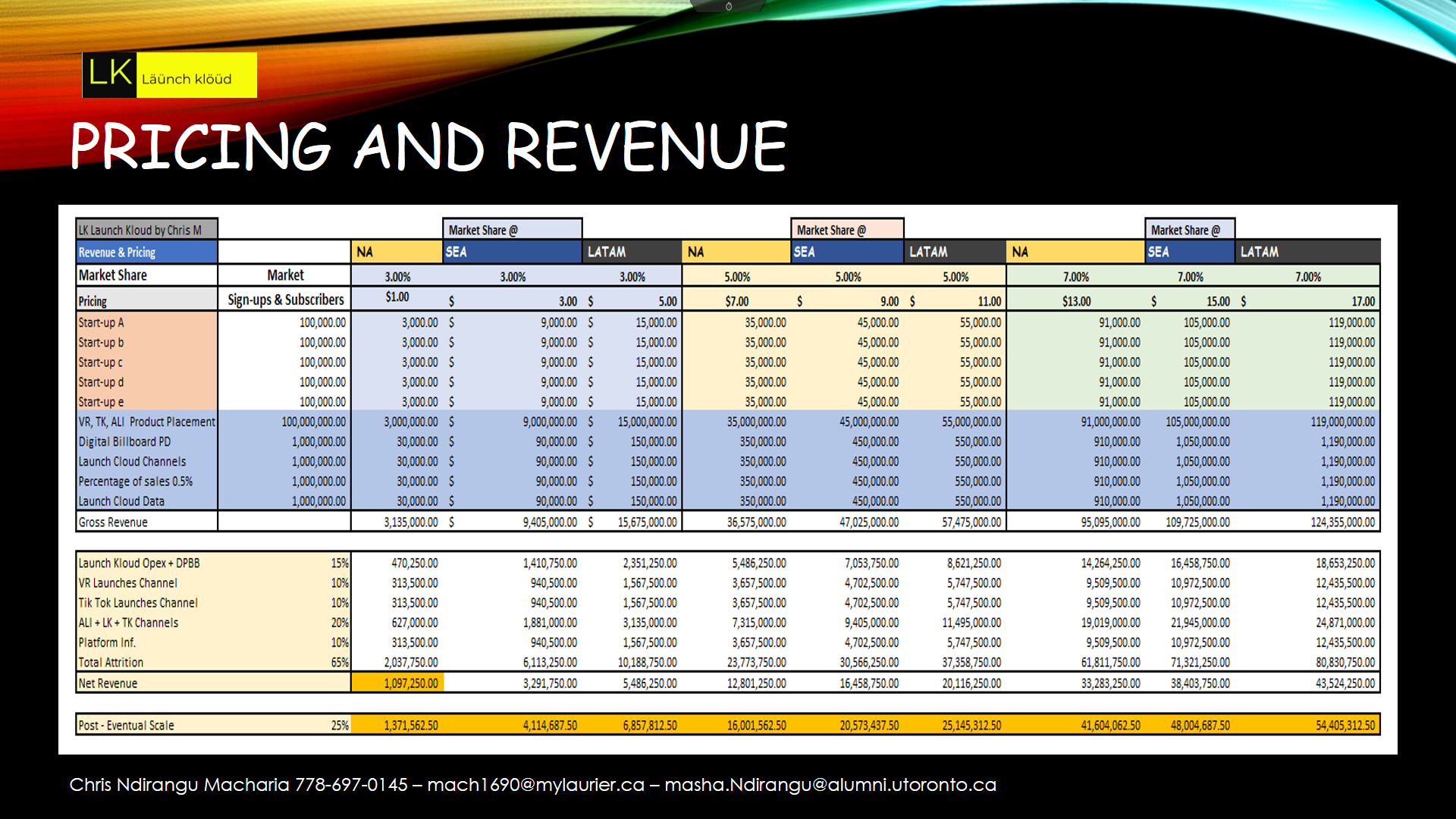Screen dimensions: 1456x819
Task: Click the VR, TK, ALI Product Placement row
Action: tap(146, 422)
